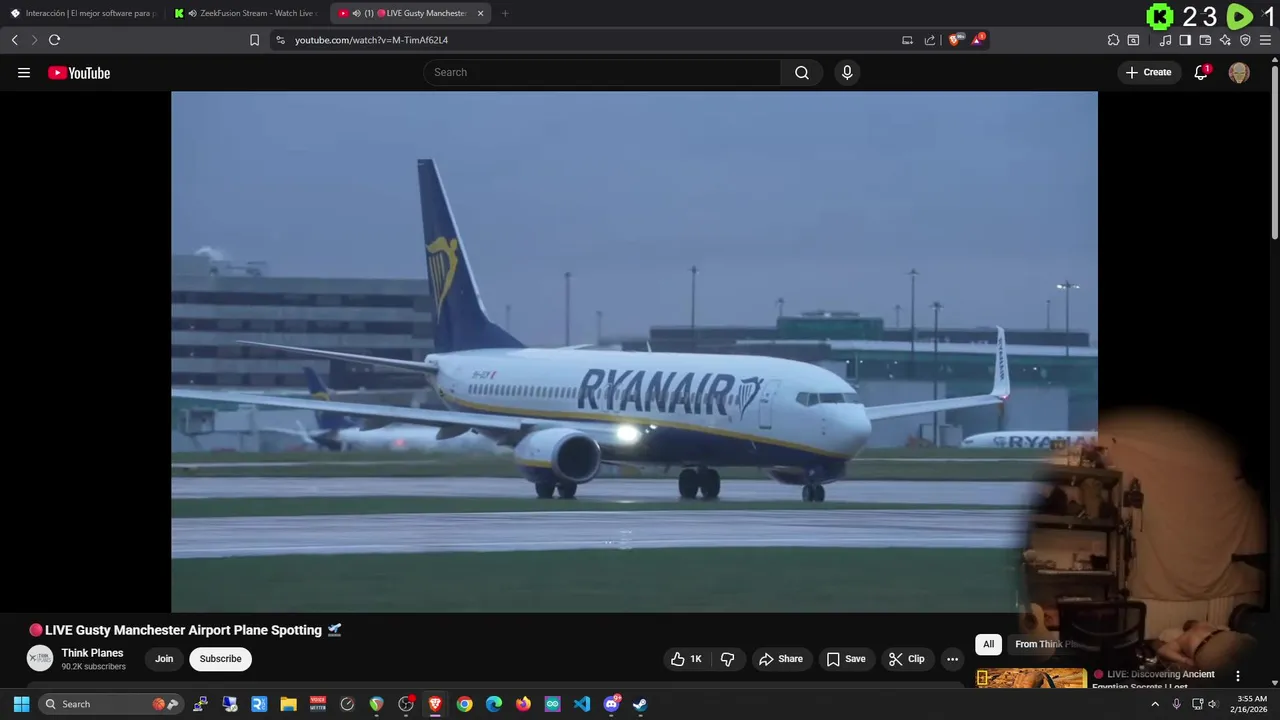Like the live stream video
This screenshot has width=1280, height=720.
point(686,659)
